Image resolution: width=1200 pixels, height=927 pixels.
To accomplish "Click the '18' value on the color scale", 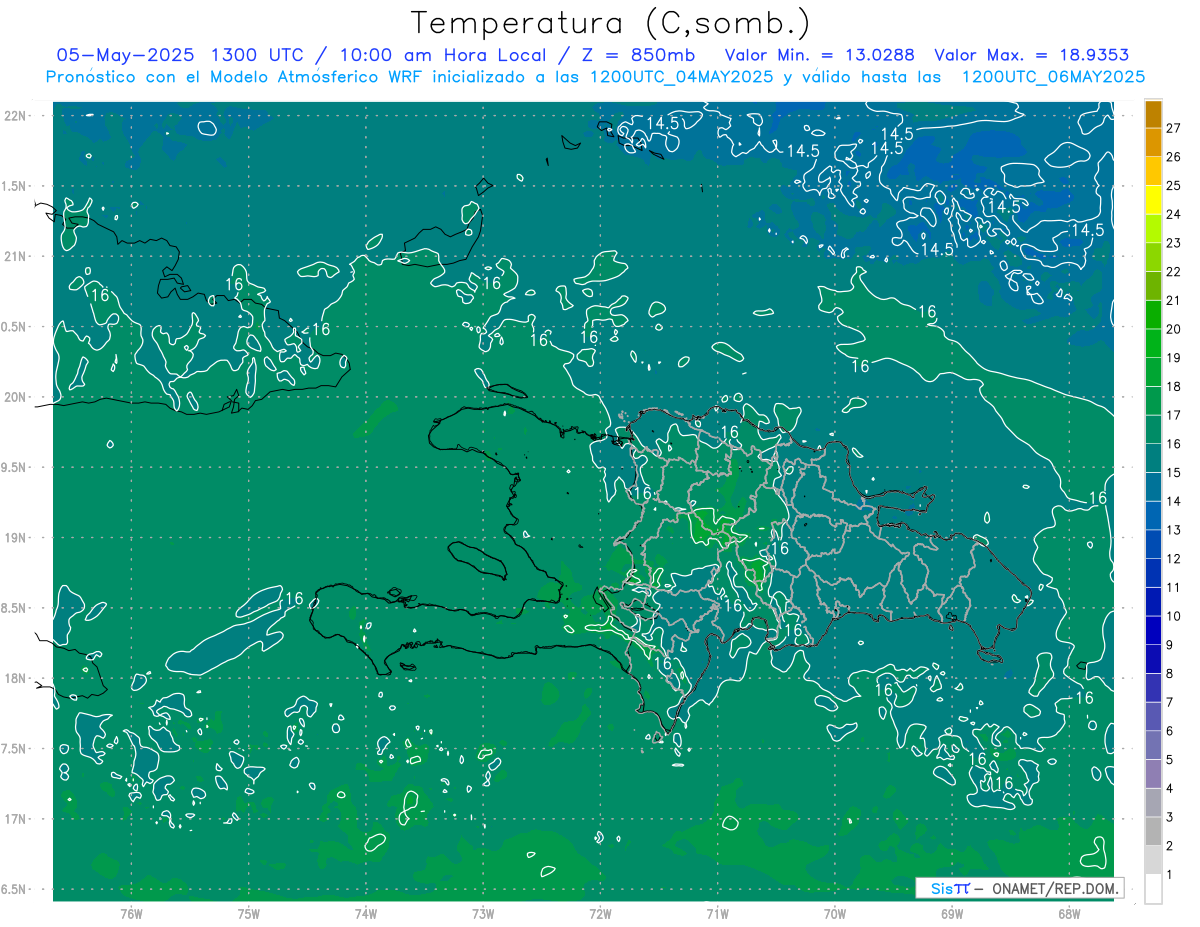I will [x=1174, y=386].
